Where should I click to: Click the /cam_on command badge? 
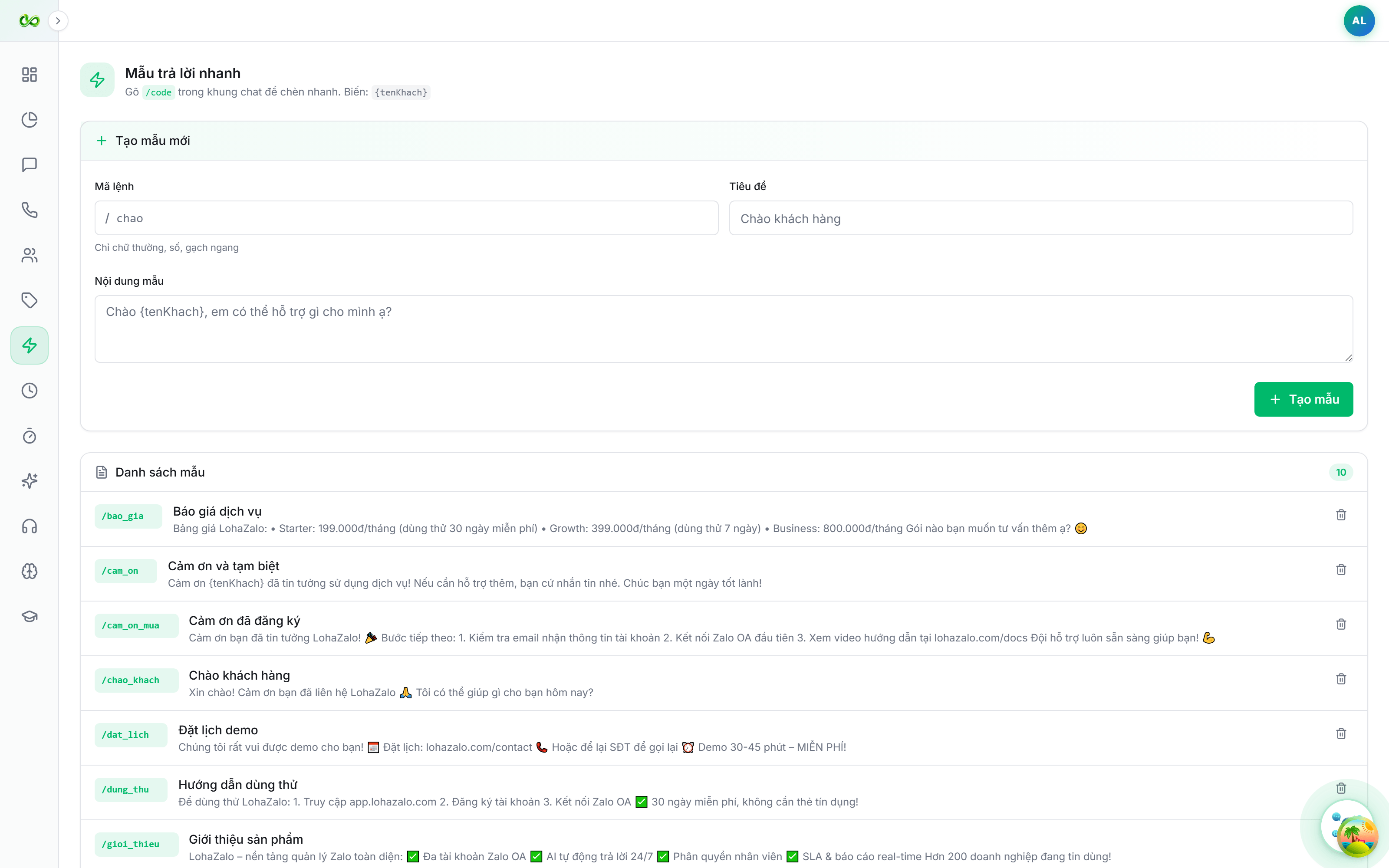click(x=125, y=571)
